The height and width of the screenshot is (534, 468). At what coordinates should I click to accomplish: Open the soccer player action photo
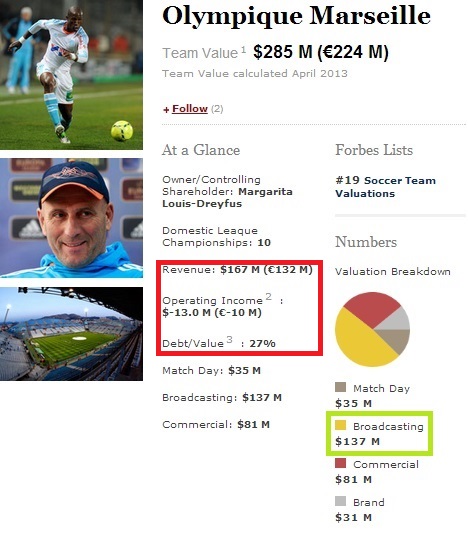click(x=71, y=75)
